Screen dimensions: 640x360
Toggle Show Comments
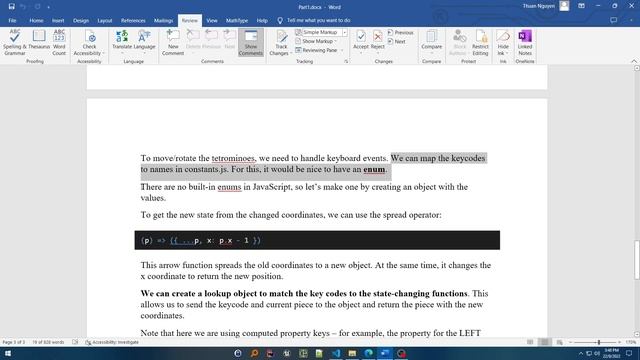(x=251, y=42)
